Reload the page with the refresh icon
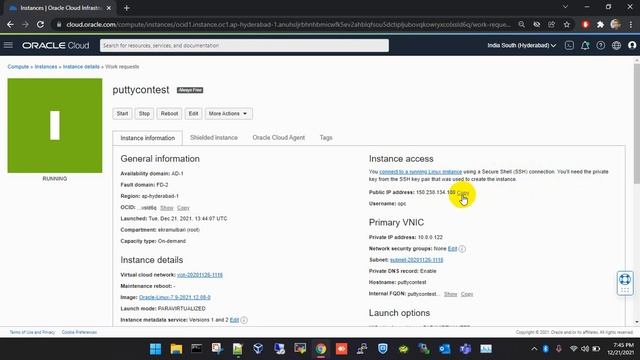 (40, 24)
